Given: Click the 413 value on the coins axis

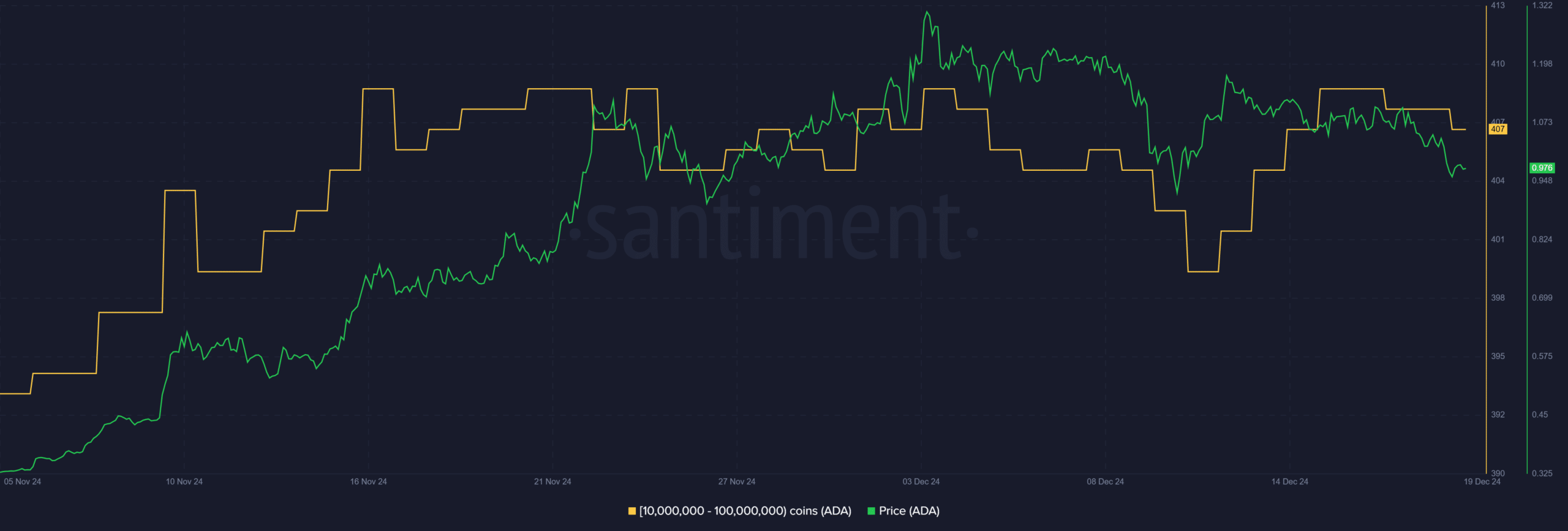Looking at the screenshot, I should click(x=1498, y=6).
